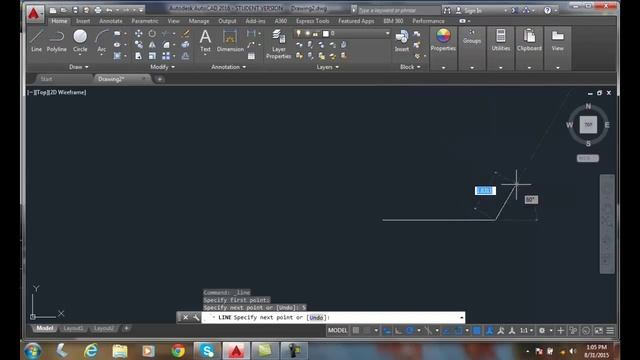This screenshot has width=640, height=360.
Task: Cancel command with command line X button
Action: 185,317
